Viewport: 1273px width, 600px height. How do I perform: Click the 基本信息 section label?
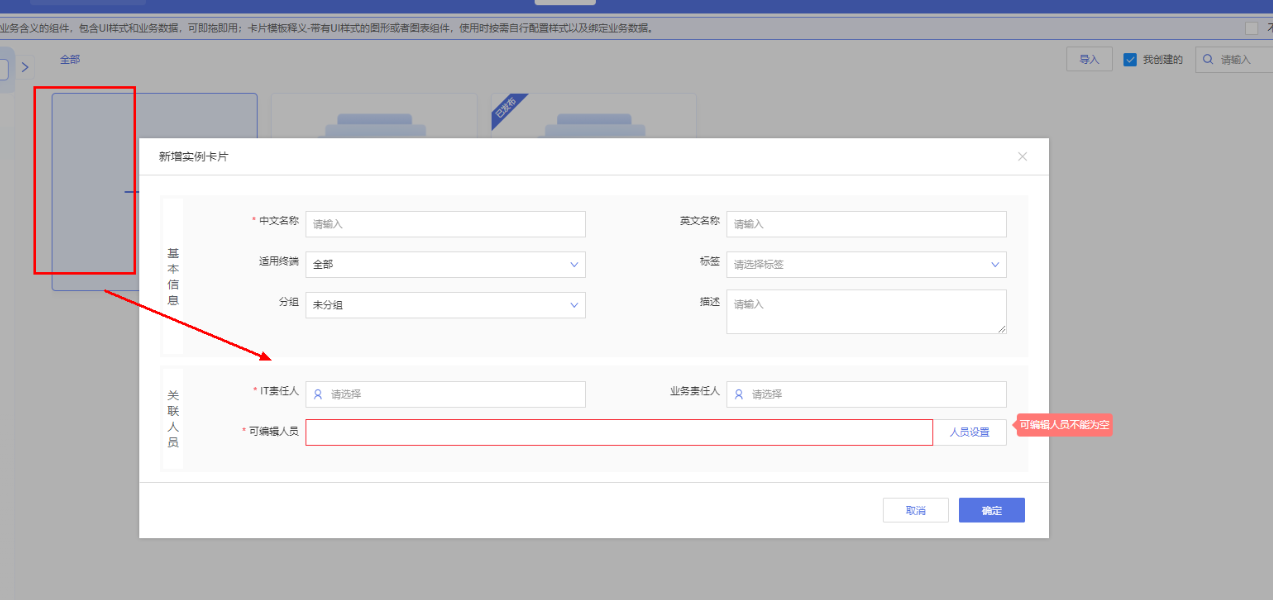click(172, 277)
